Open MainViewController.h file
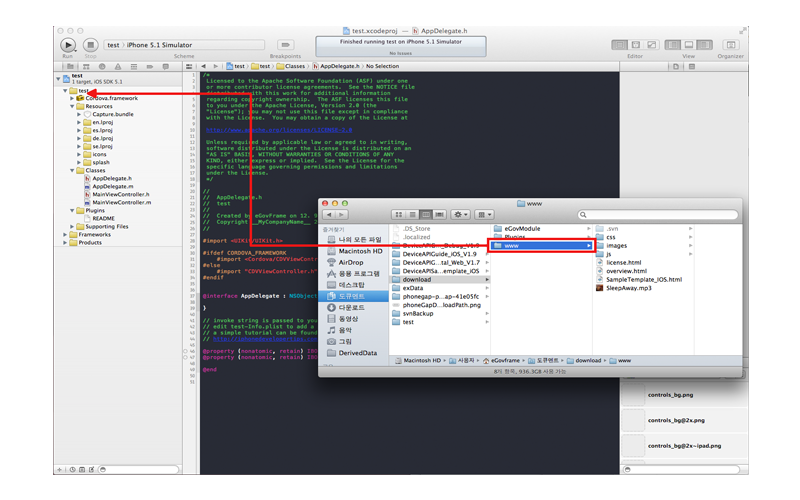 click(120, 194)
